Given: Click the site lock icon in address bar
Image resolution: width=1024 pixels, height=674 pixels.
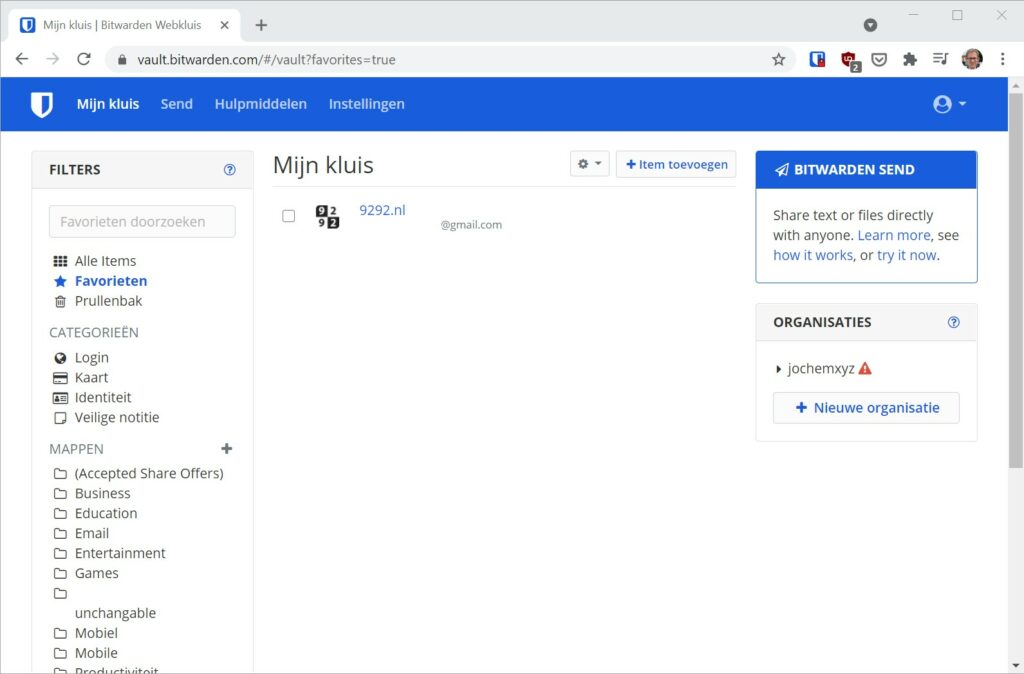Looking at the screenshot, I should [x=122, y=60].
